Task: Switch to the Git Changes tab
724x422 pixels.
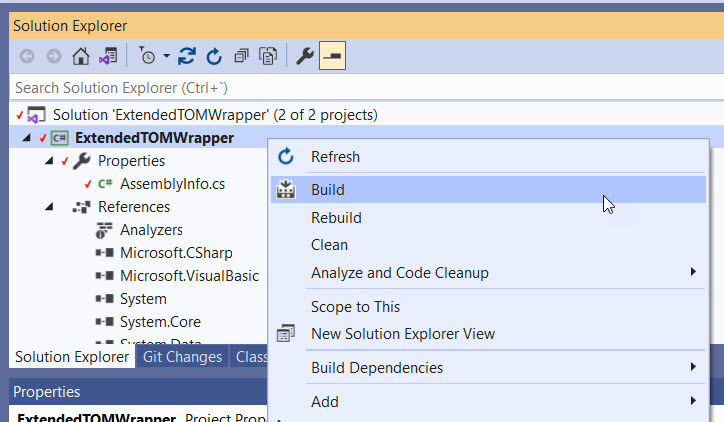Action: pyautogui.click(x=181, y=357)
